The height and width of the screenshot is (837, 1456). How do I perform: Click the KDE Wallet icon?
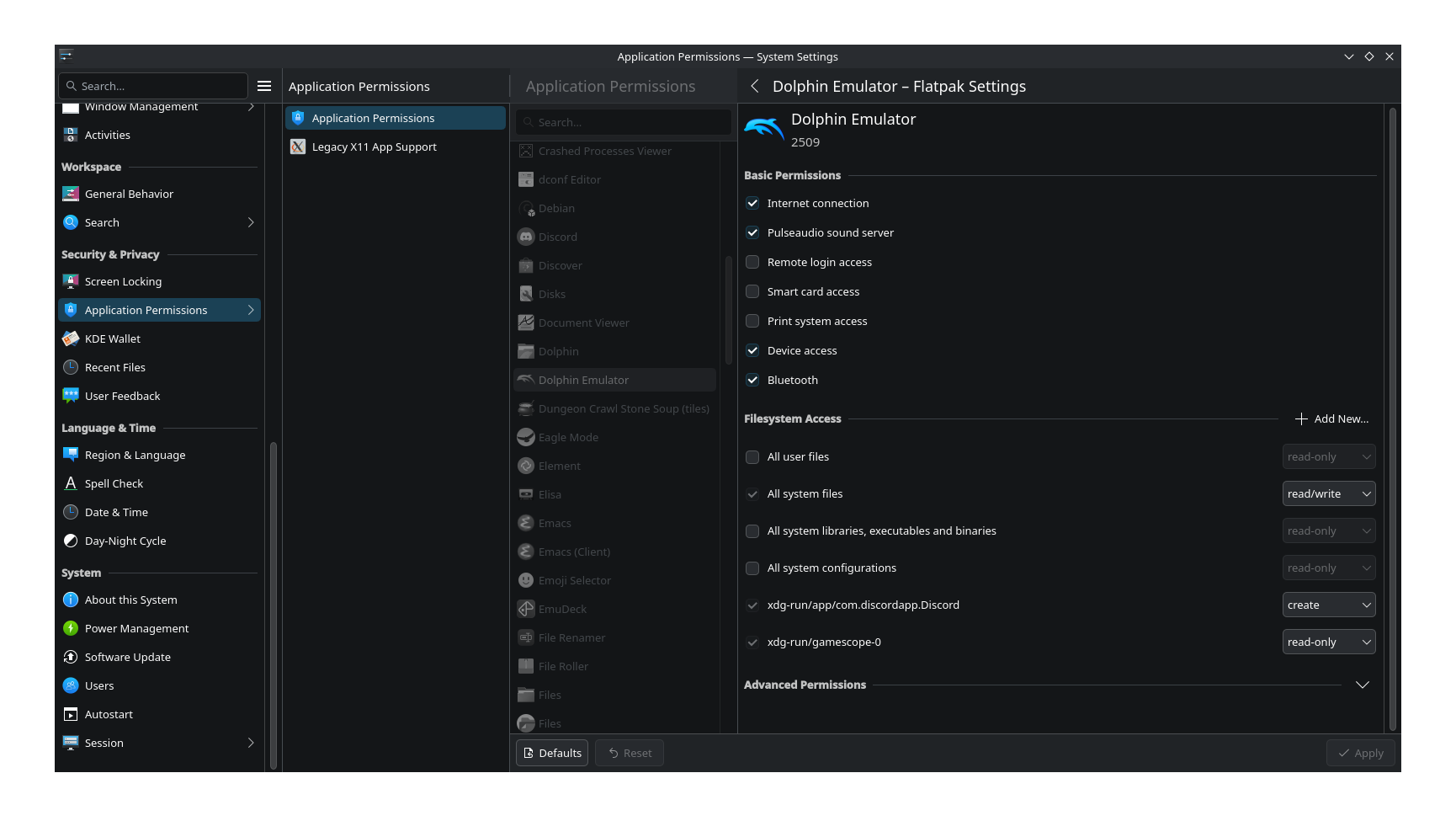coord(71,339)
